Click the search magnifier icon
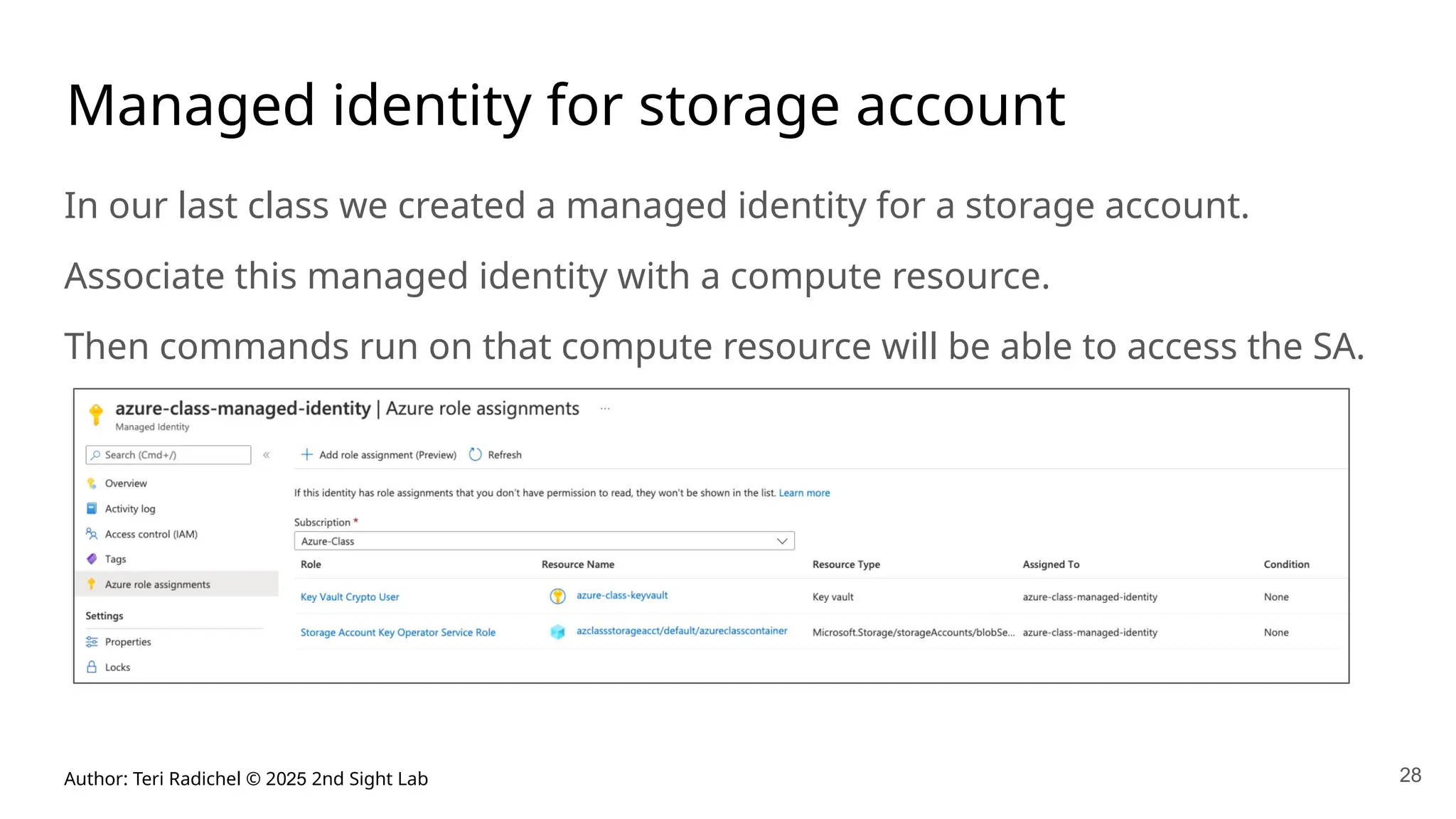 (x=95, y=455)
